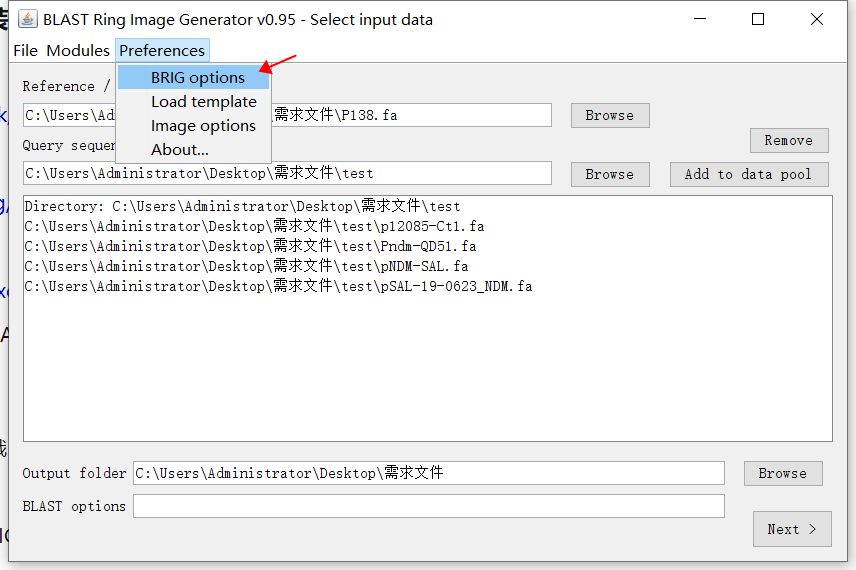Viewport: 856px width, 570px height.
Task: Click the empty BLAST options field
Action: tap(429, 506)
